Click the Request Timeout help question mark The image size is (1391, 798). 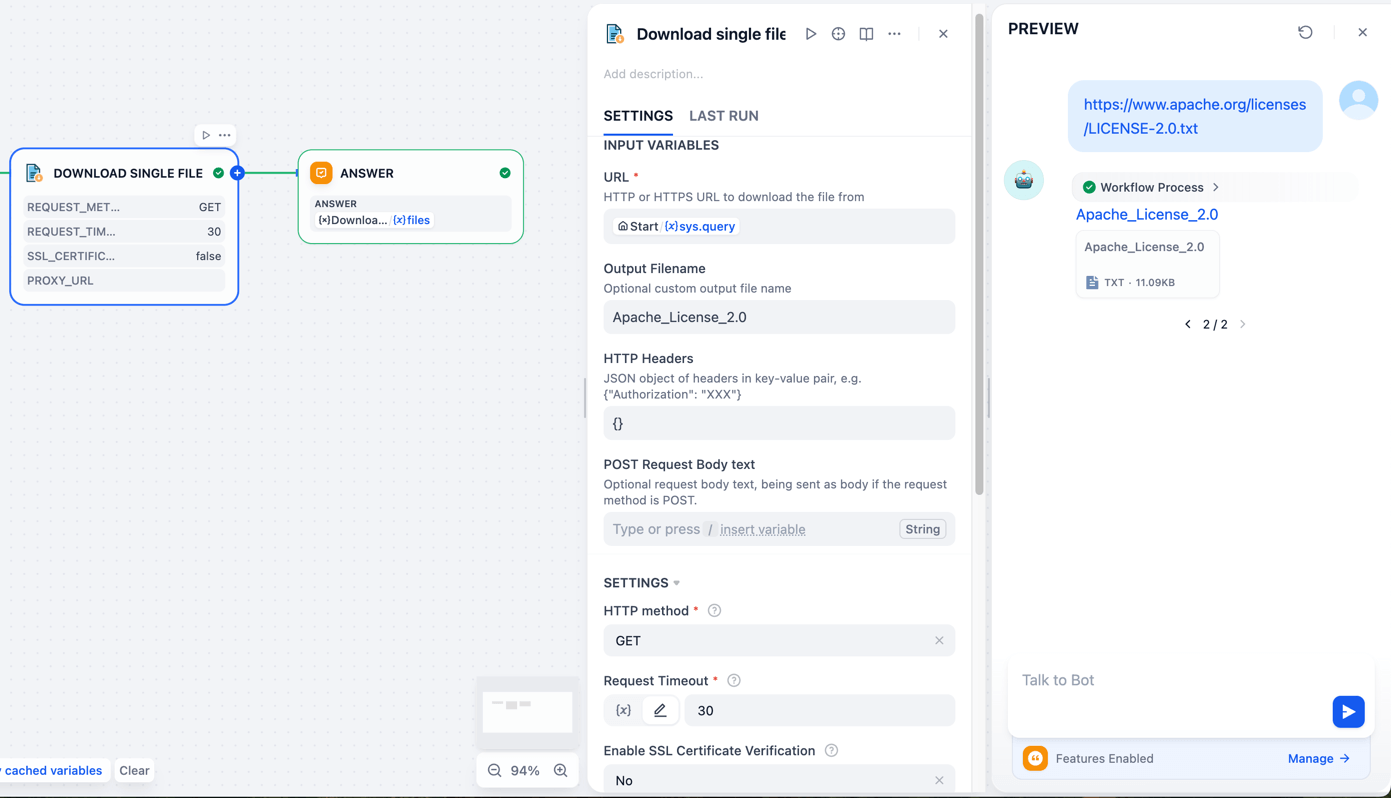pos(734,681)
